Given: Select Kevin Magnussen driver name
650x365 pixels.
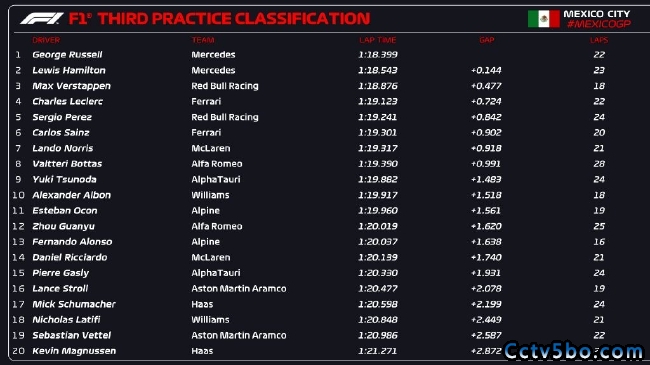Looking at the screenshot, I should click(x=74, y=351).
